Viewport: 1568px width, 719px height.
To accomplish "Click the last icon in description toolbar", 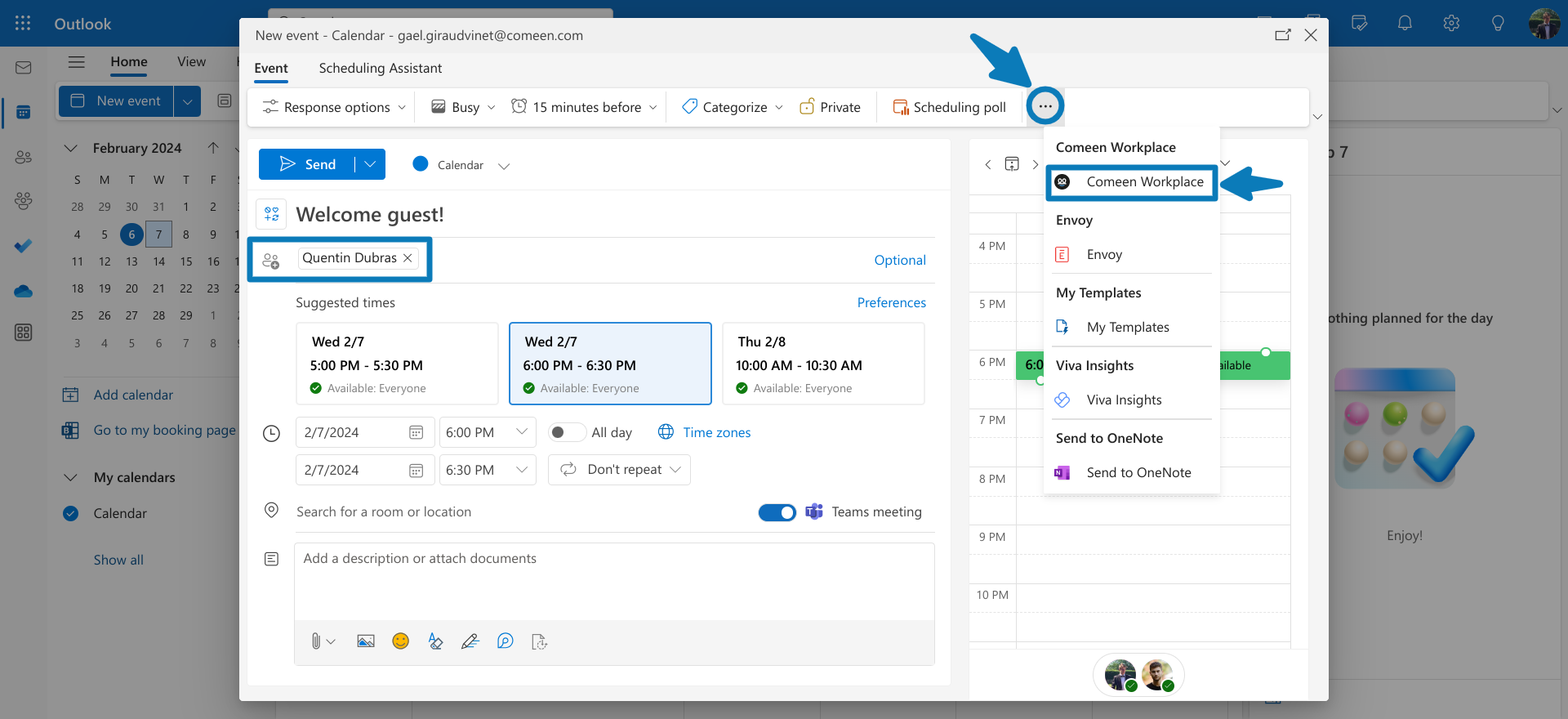I will point(539,641).
